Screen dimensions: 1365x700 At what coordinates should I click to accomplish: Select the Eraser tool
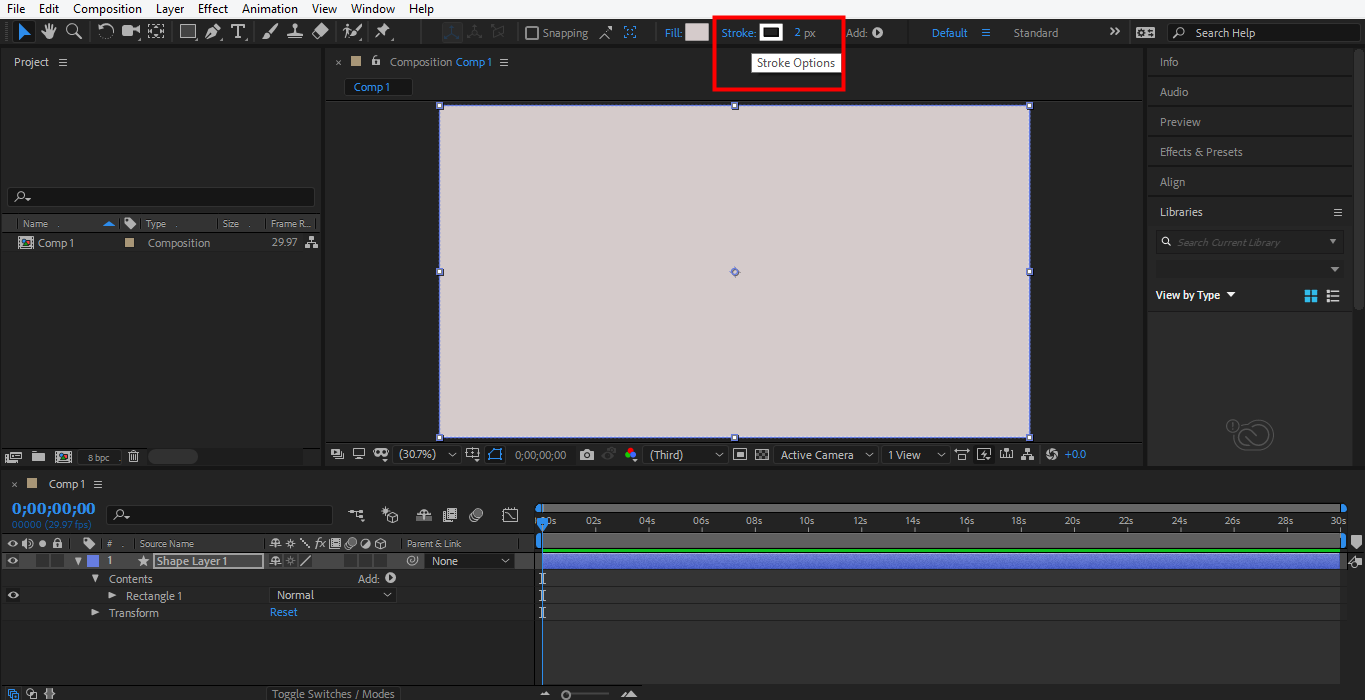pyautogui.click(x=320, y=32)
